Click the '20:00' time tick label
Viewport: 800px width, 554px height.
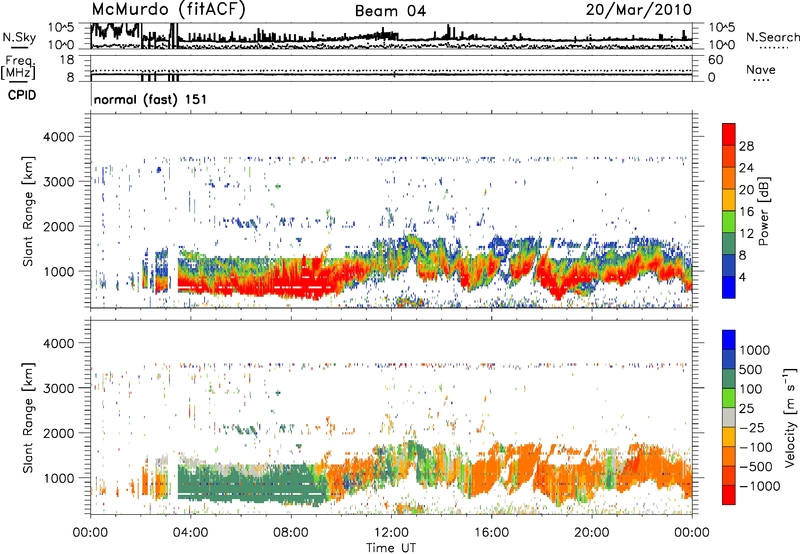(x=591, y=533)
